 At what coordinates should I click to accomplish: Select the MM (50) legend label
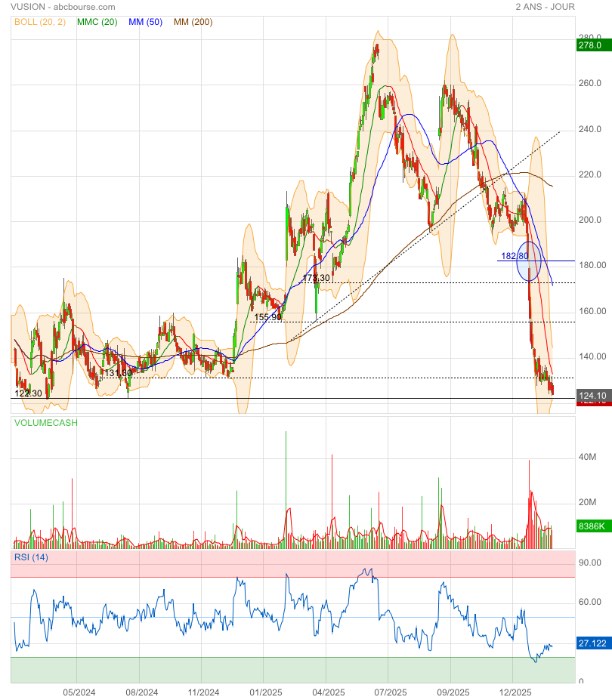tap(145, 22)
